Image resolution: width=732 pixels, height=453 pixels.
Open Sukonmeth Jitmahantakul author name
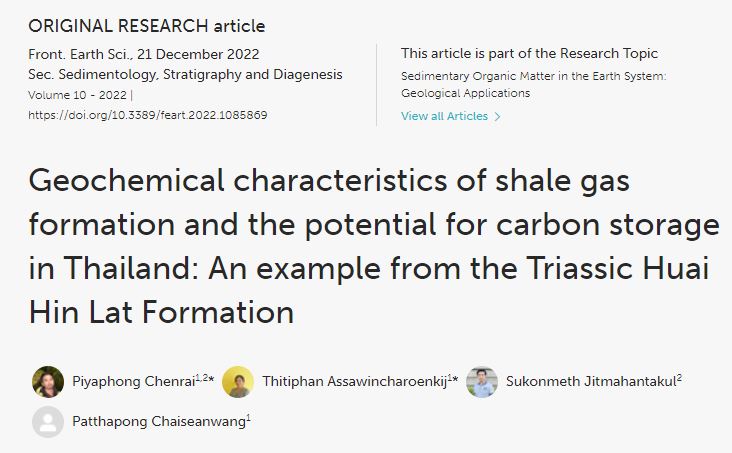[x=591, y=382]
